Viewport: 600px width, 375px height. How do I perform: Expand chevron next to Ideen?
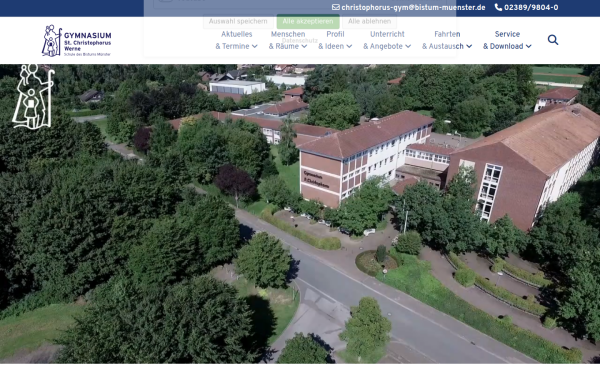(x=349, y=46)
